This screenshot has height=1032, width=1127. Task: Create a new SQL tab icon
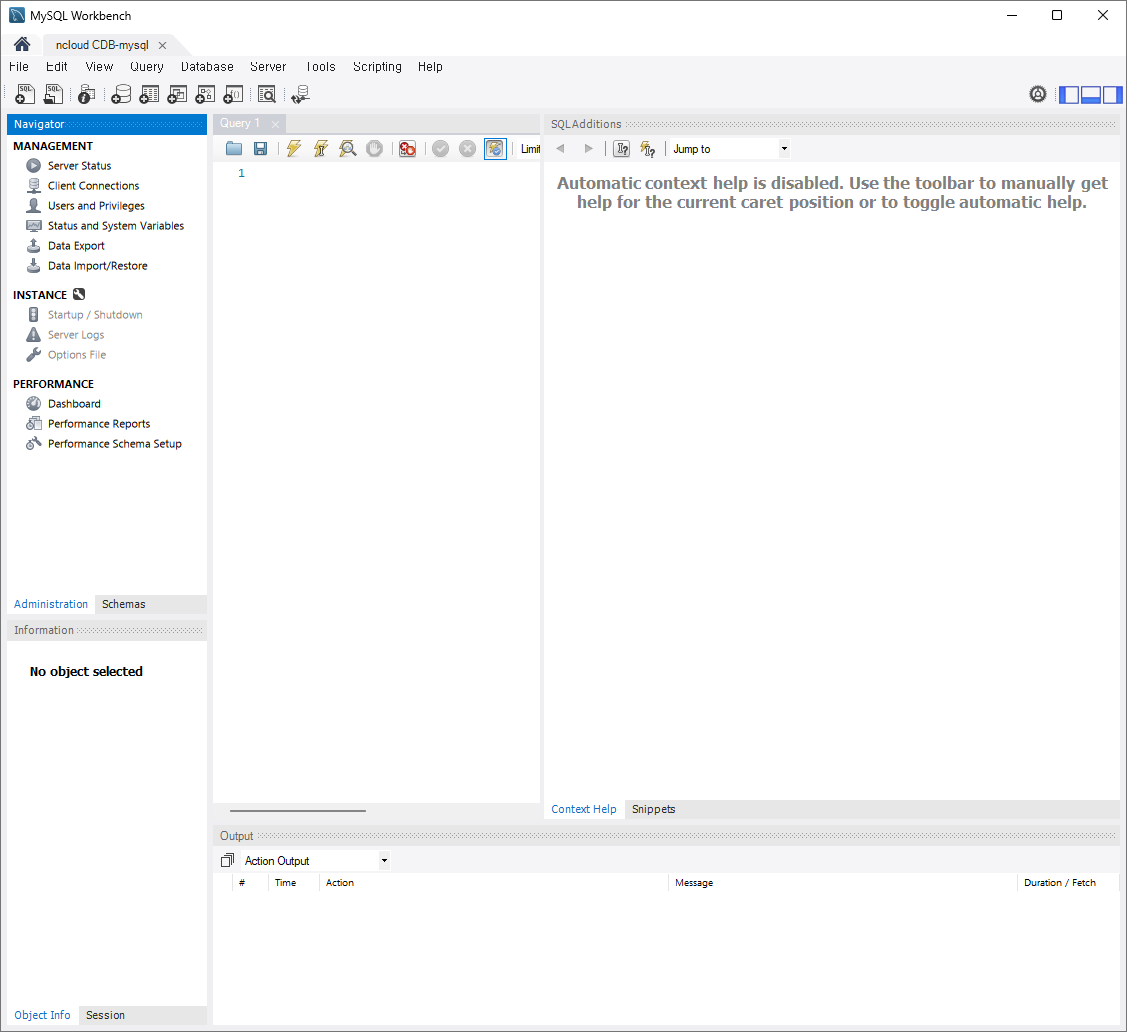coord(24,94)
